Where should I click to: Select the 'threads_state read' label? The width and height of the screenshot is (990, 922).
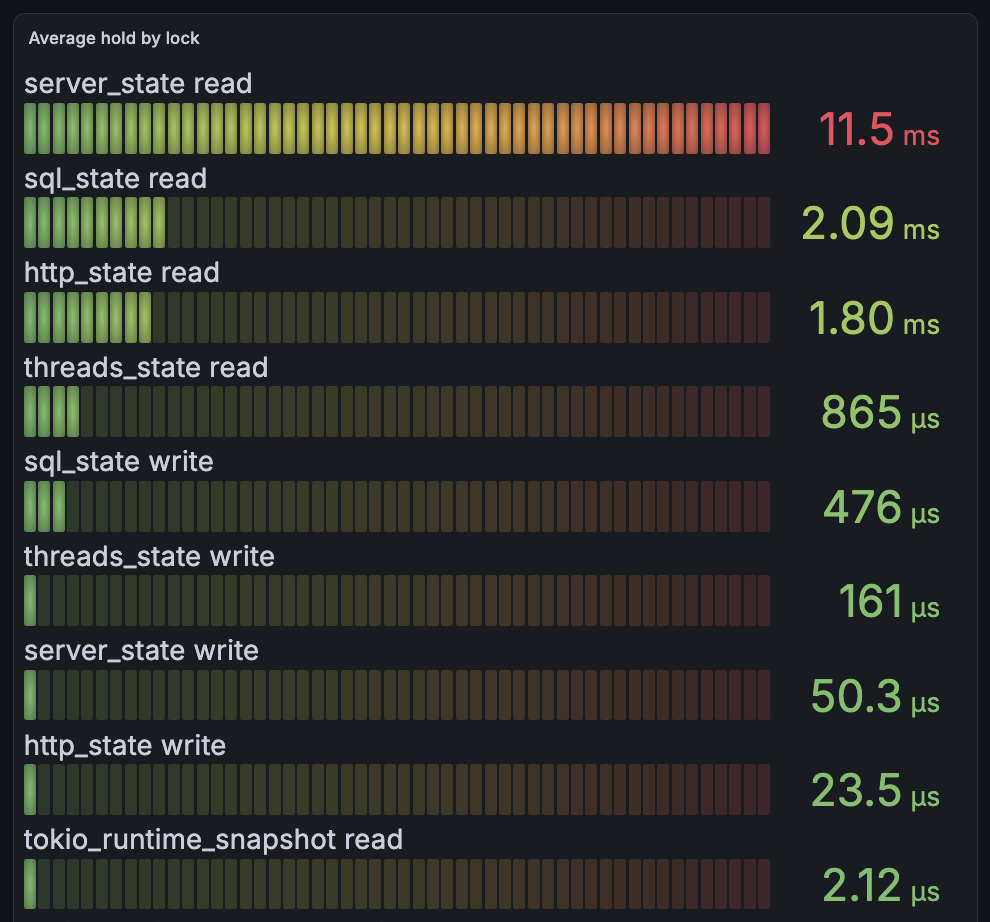click(x=146, y=368)
